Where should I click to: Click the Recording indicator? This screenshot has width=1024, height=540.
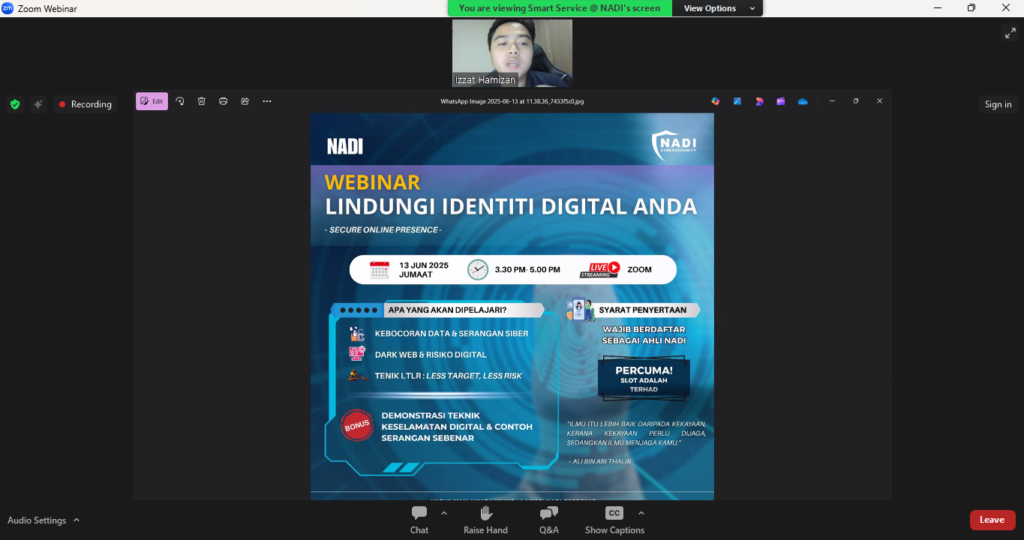coord(85,104)
